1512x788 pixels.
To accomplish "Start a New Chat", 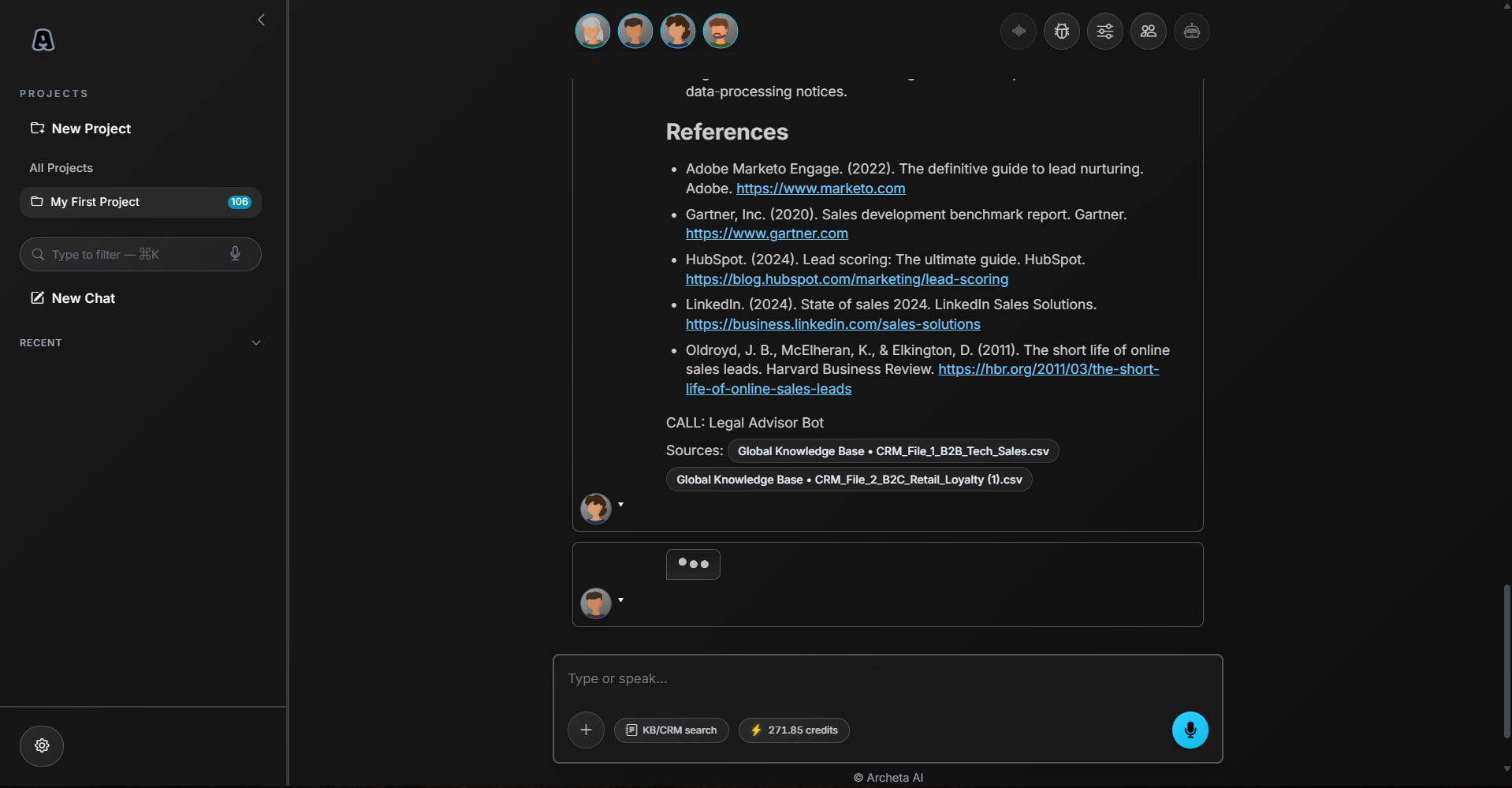I will tap(73, 298).
